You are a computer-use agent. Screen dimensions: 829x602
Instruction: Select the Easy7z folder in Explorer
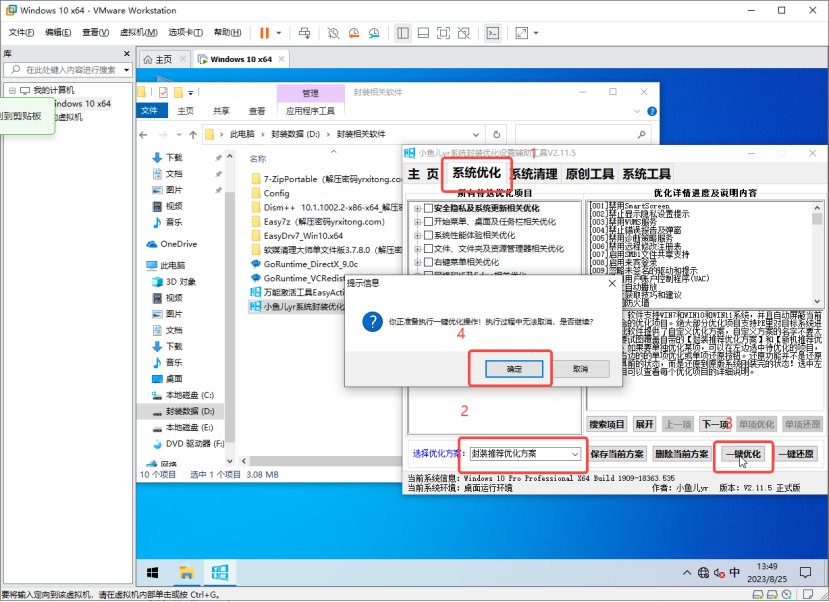(x=324, y=221)
